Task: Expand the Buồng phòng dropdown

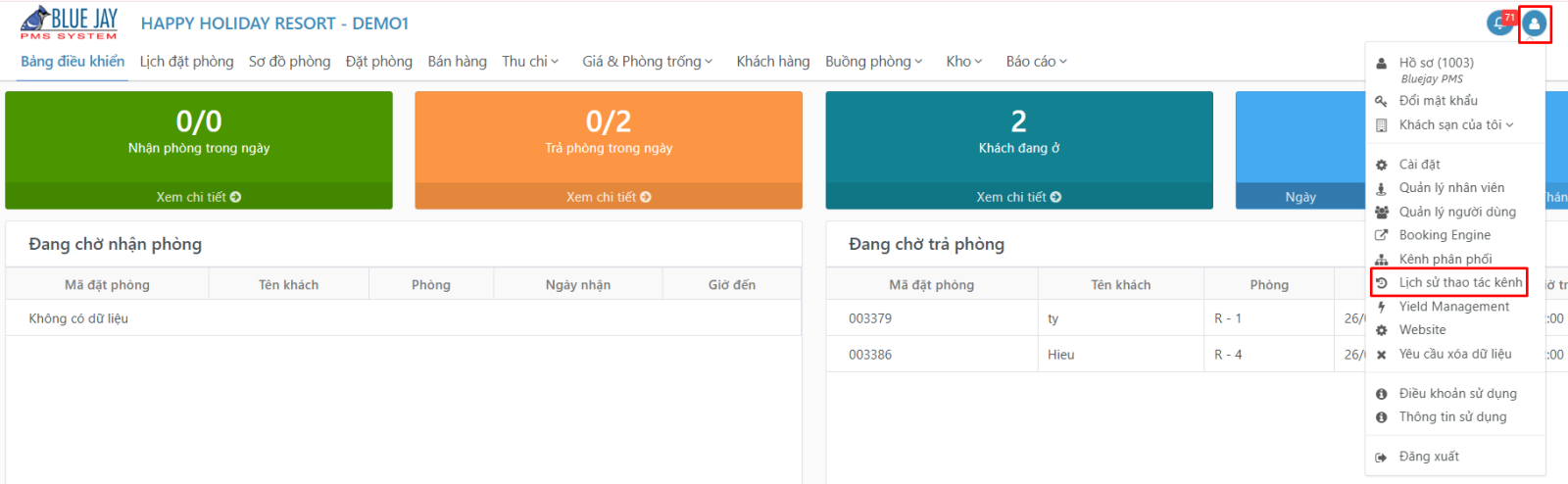Action: pyautogui.click(x=874, y=61)
